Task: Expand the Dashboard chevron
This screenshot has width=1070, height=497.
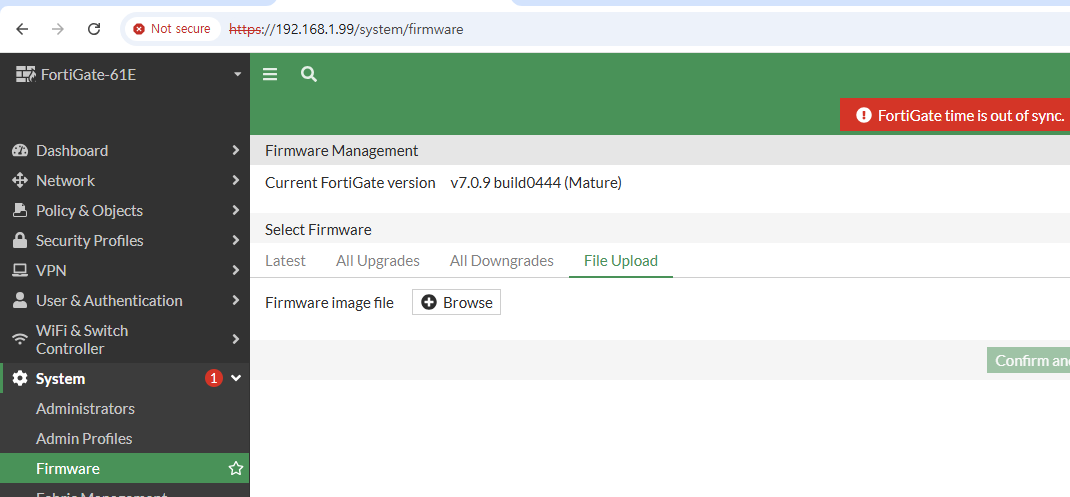Action: 235,150
